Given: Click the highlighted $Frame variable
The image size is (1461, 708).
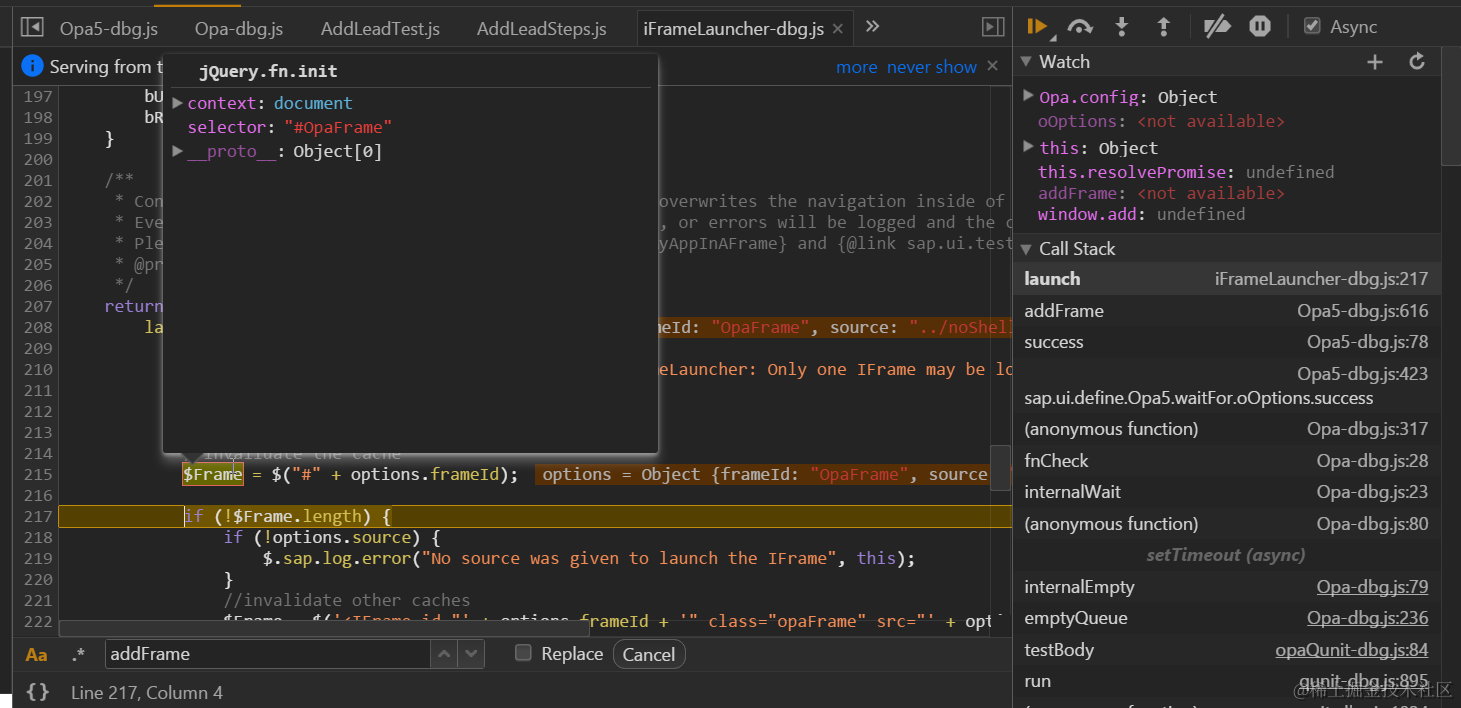Looking at the screenshot, I should pyautogui.click(x=212, y=474).
